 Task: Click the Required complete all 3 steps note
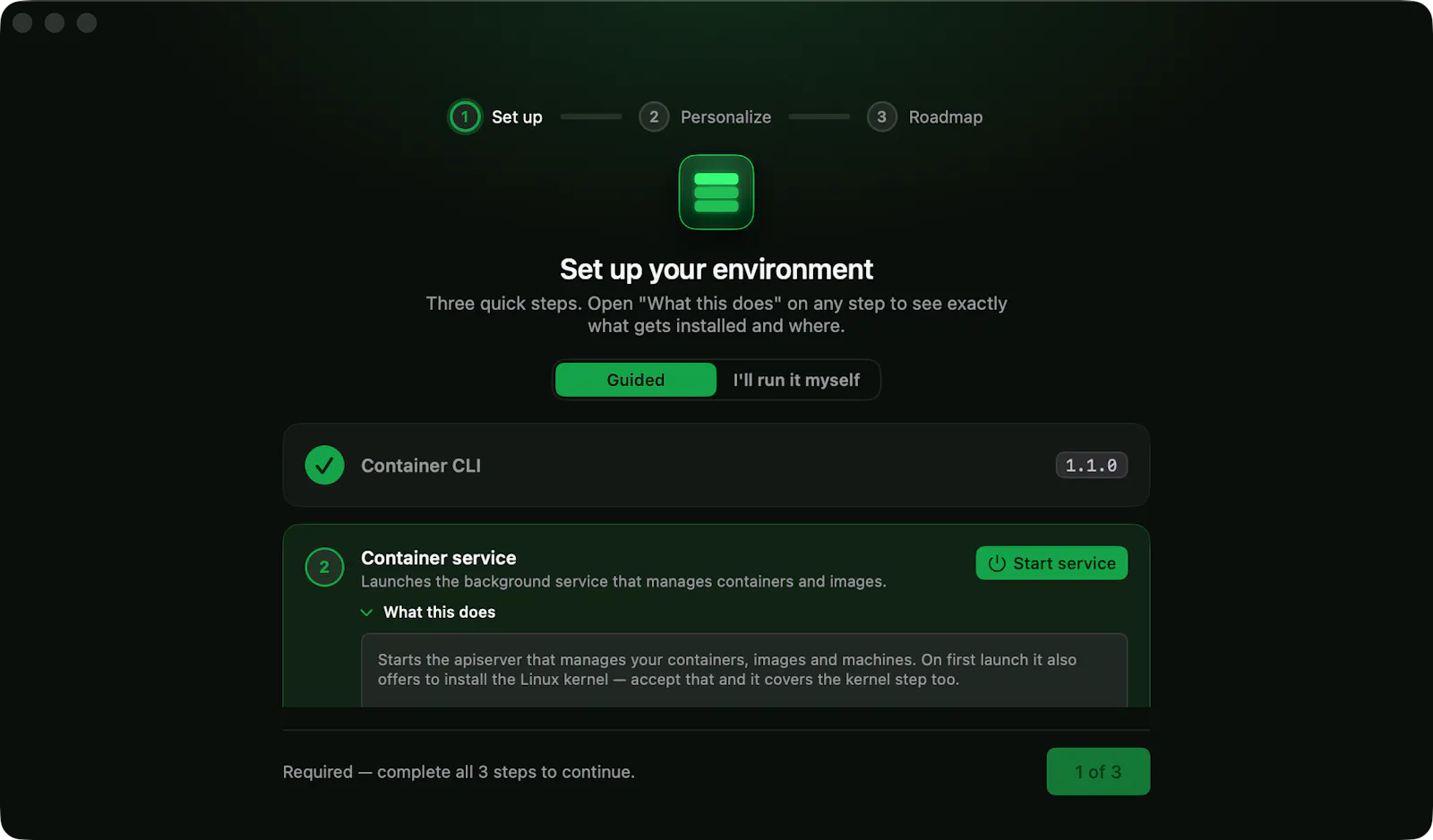459,772
